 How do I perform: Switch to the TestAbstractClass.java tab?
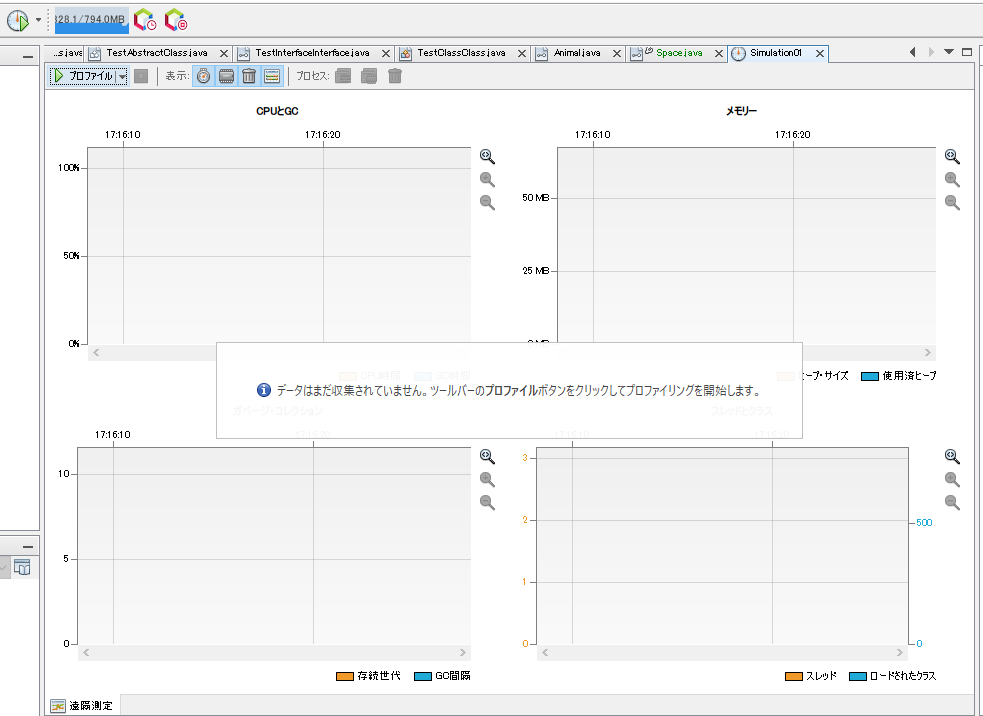click(x=157, y=53)
